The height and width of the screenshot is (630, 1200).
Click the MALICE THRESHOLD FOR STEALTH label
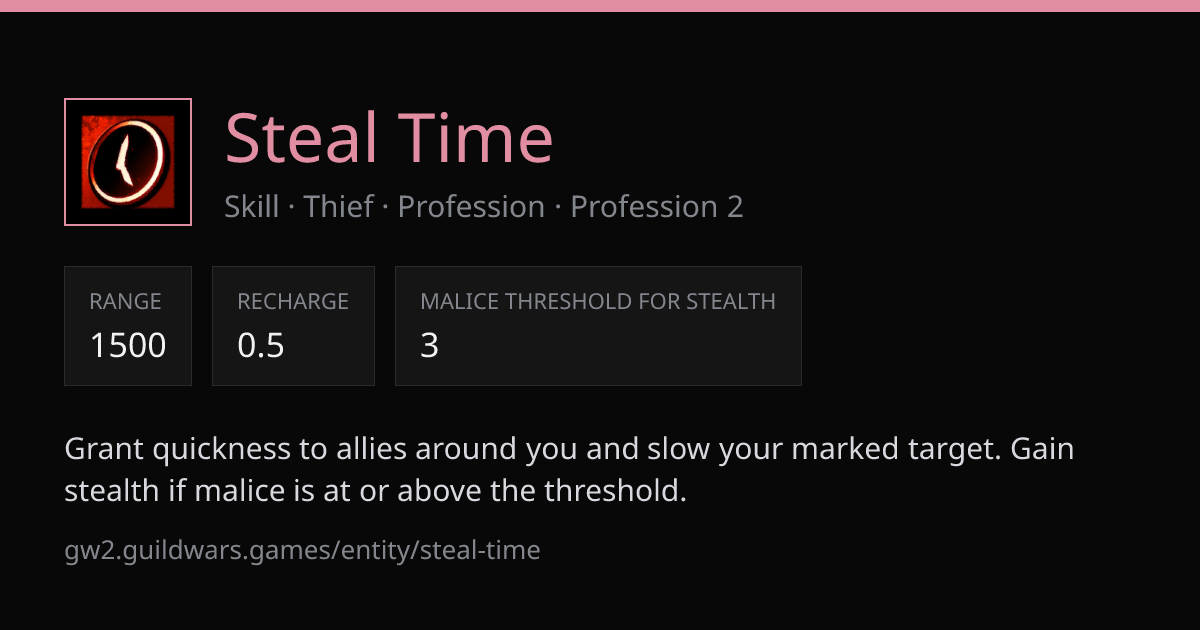click(598, 301)
